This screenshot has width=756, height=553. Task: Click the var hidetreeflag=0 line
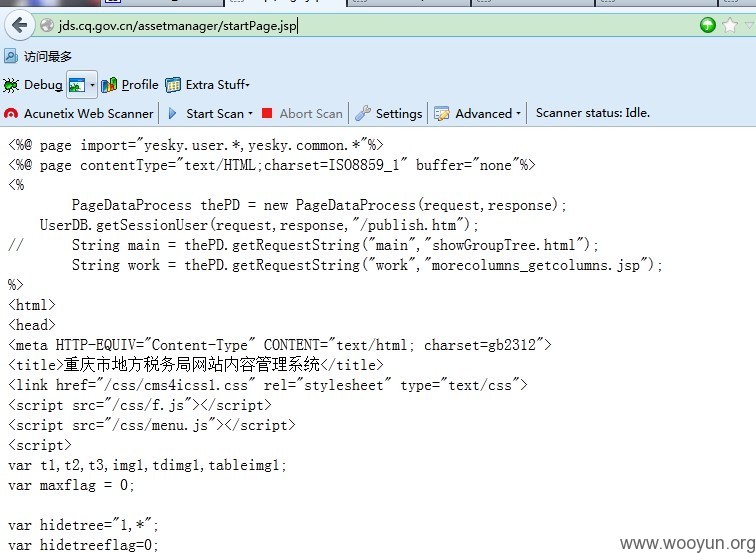point(83,545)
